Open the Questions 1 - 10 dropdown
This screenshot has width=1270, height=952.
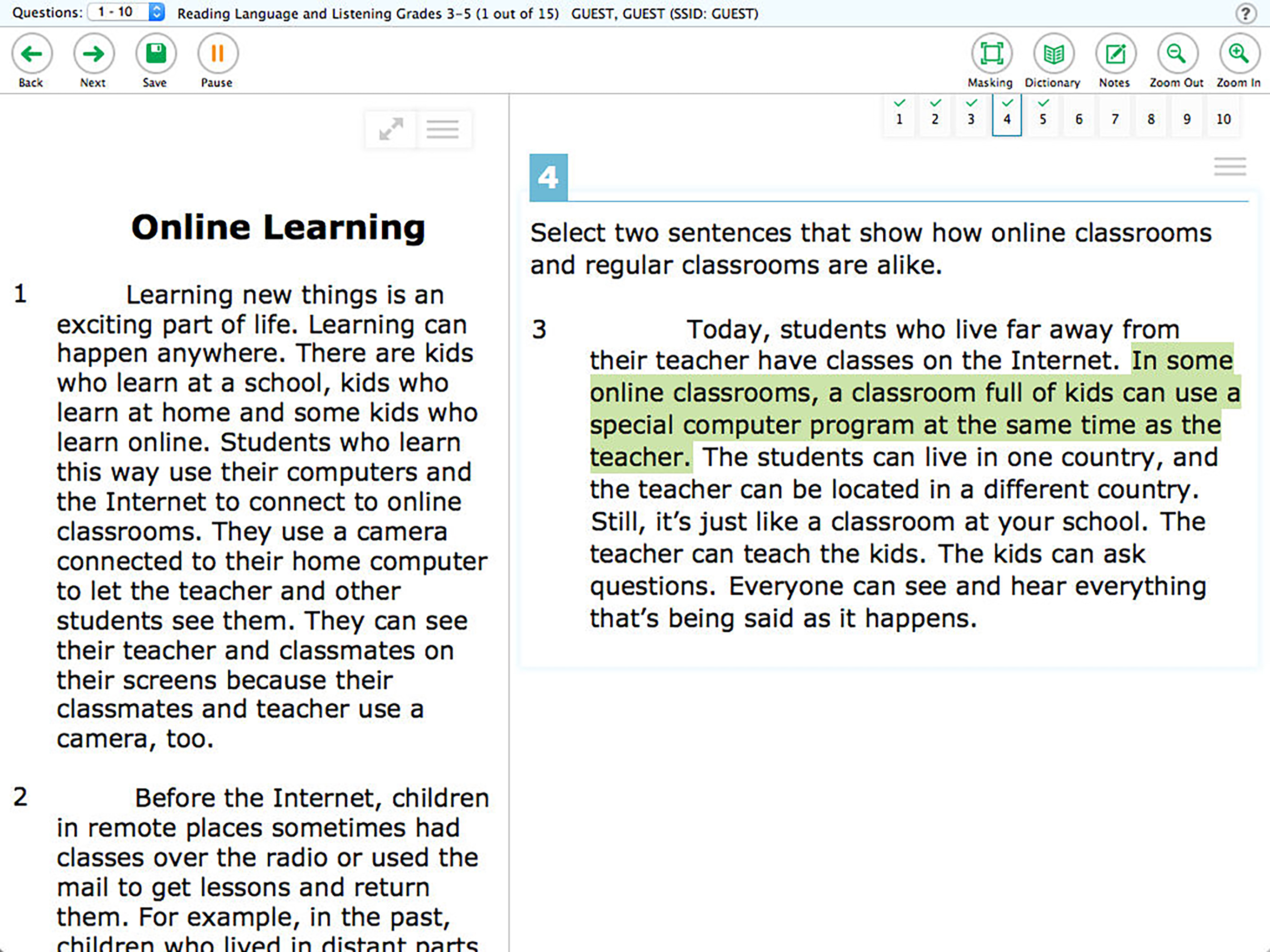pos(126,12)
